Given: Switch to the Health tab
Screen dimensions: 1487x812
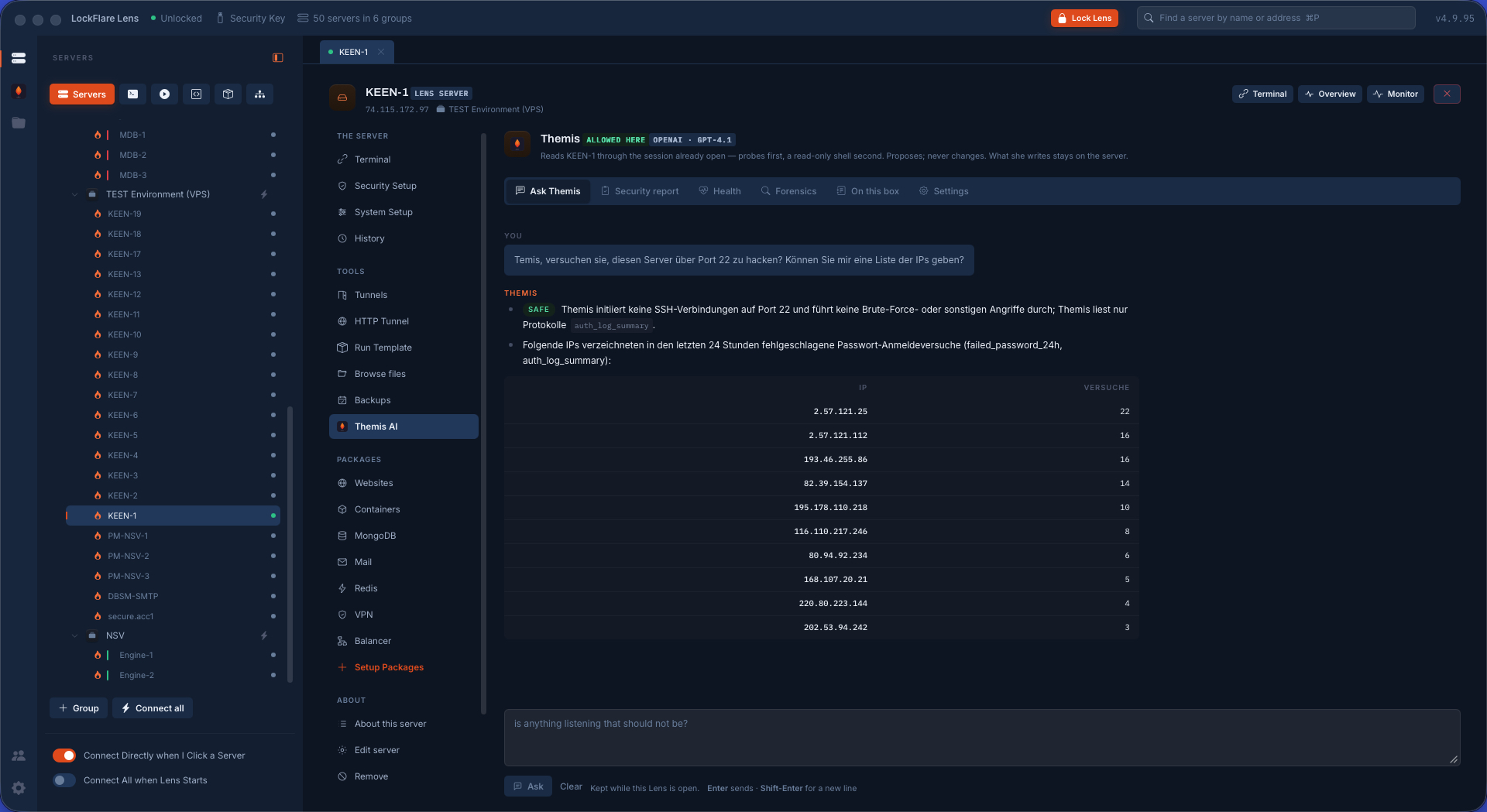Looking at the screenshot, I should (719, 191).
